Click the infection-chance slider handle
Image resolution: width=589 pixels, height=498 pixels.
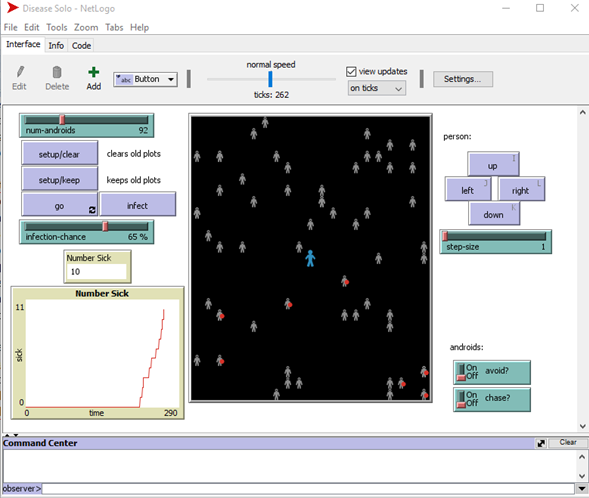(x=106, y=226)
